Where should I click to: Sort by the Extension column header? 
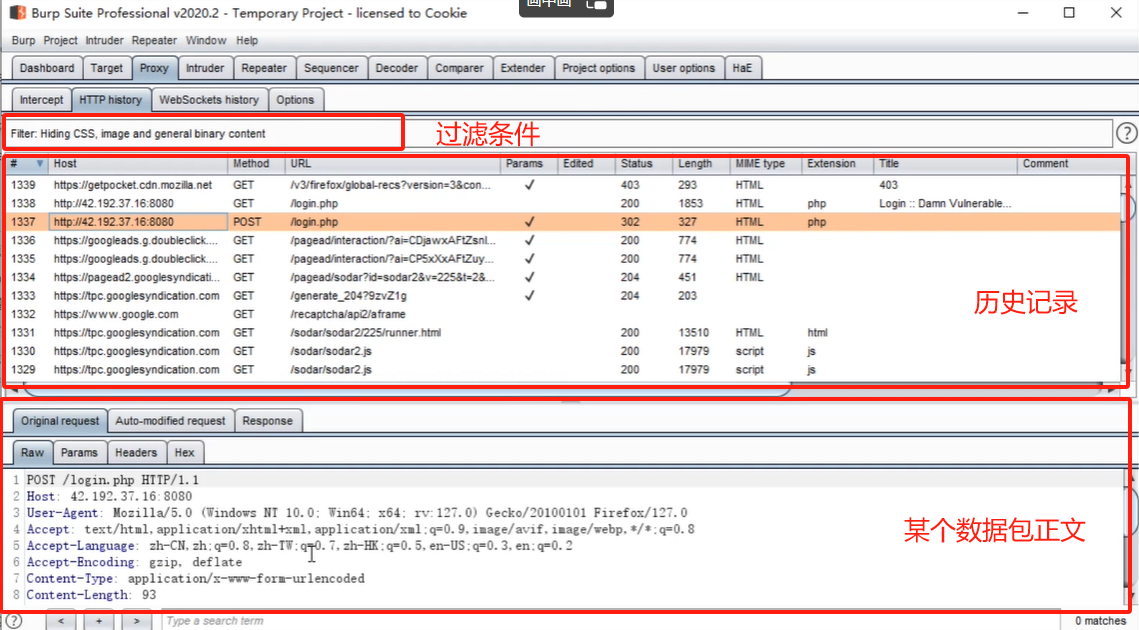pos(838,164)
